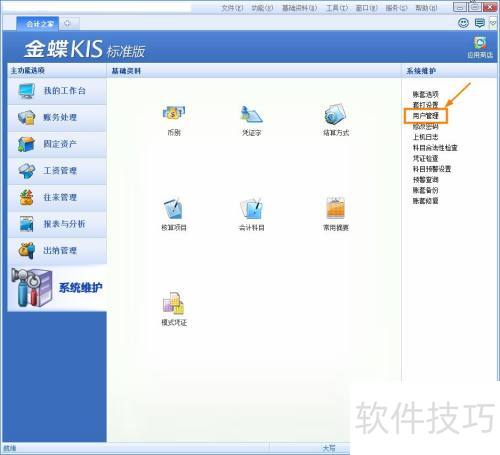Viewport: 500px width, 455px height.
Task: Switch to the 会计之家 tab
Action: (x=38, y=24)
